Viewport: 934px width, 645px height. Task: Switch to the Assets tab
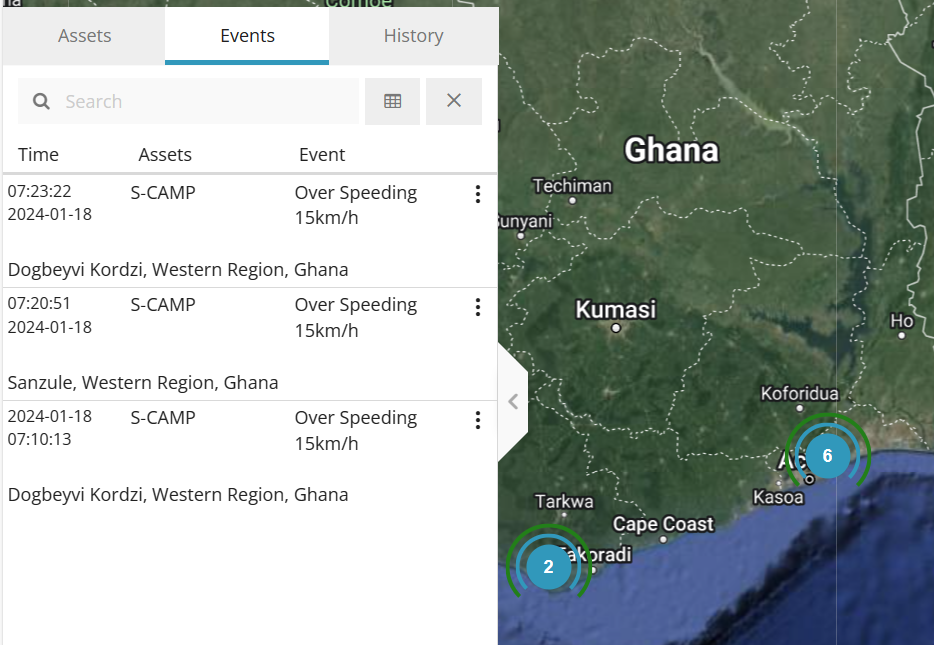tap(85, 36)
